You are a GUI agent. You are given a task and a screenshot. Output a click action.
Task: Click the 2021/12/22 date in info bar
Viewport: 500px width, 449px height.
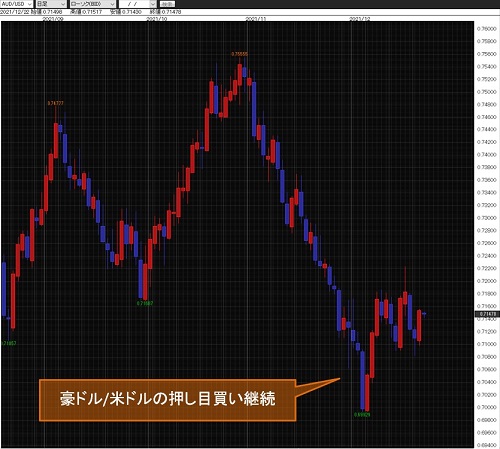(x=15, y=12)
